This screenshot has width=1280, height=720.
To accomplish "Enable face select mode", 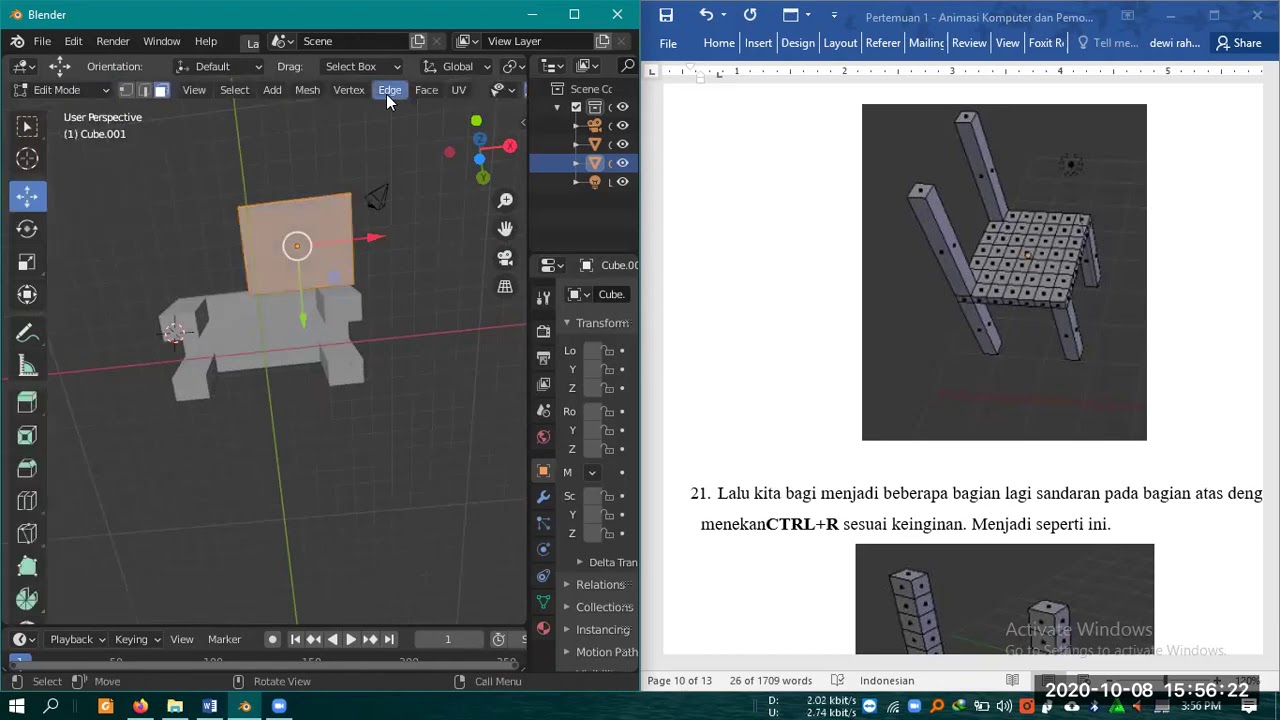I will [161, 90].
